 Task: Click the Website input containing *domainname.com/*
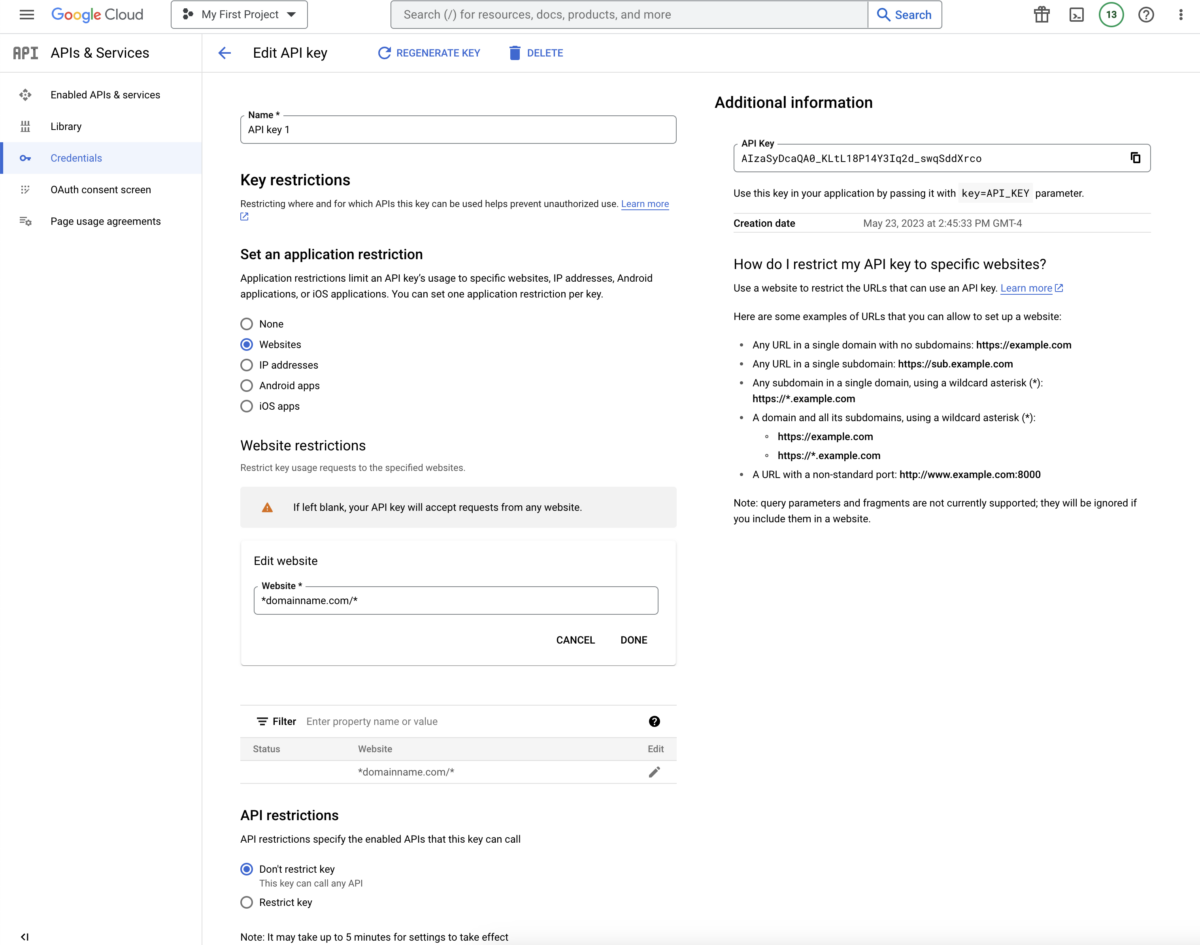click(456, 600)
